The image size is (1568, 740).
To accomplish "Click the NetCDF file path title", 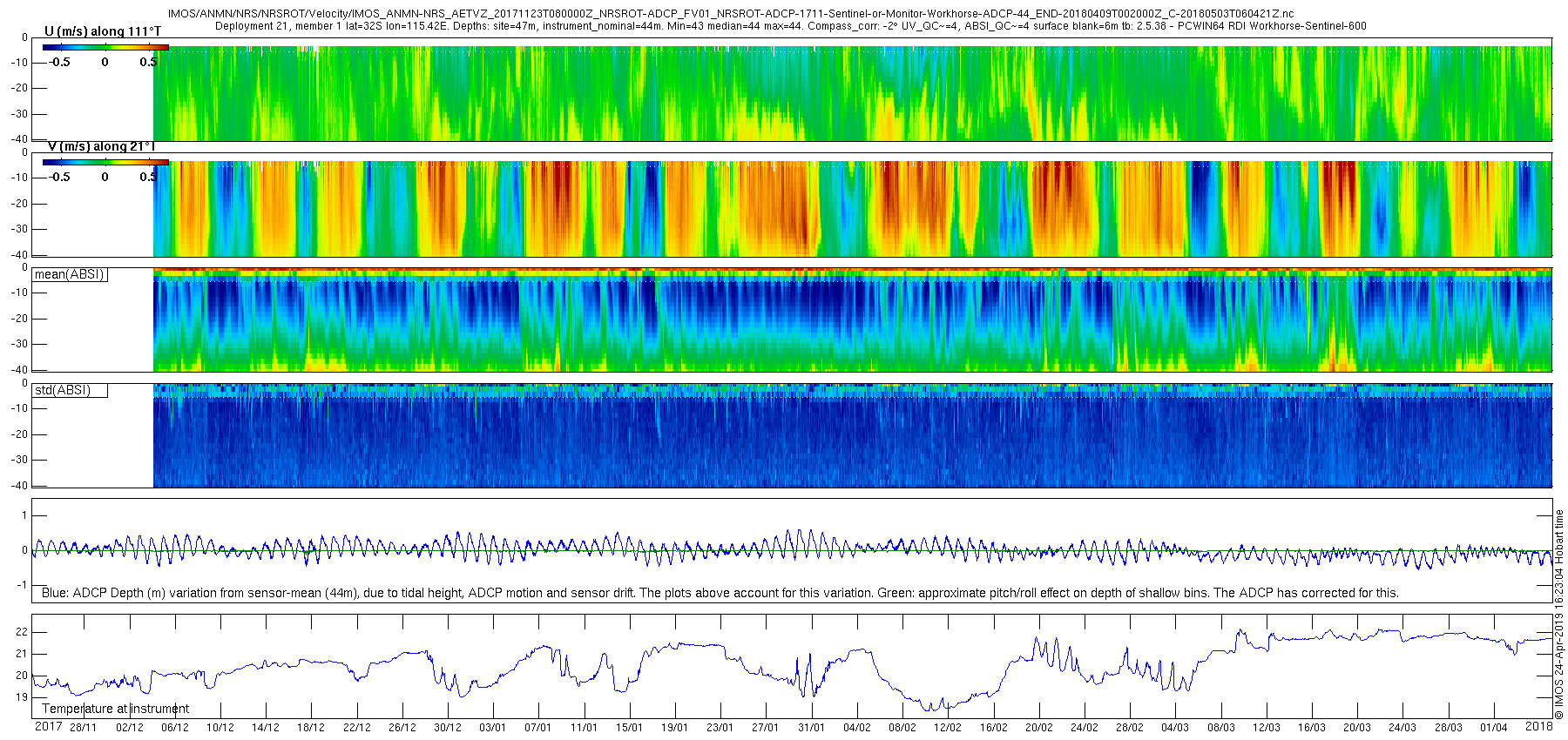I will pyautogui.click(x=730, y=14).
